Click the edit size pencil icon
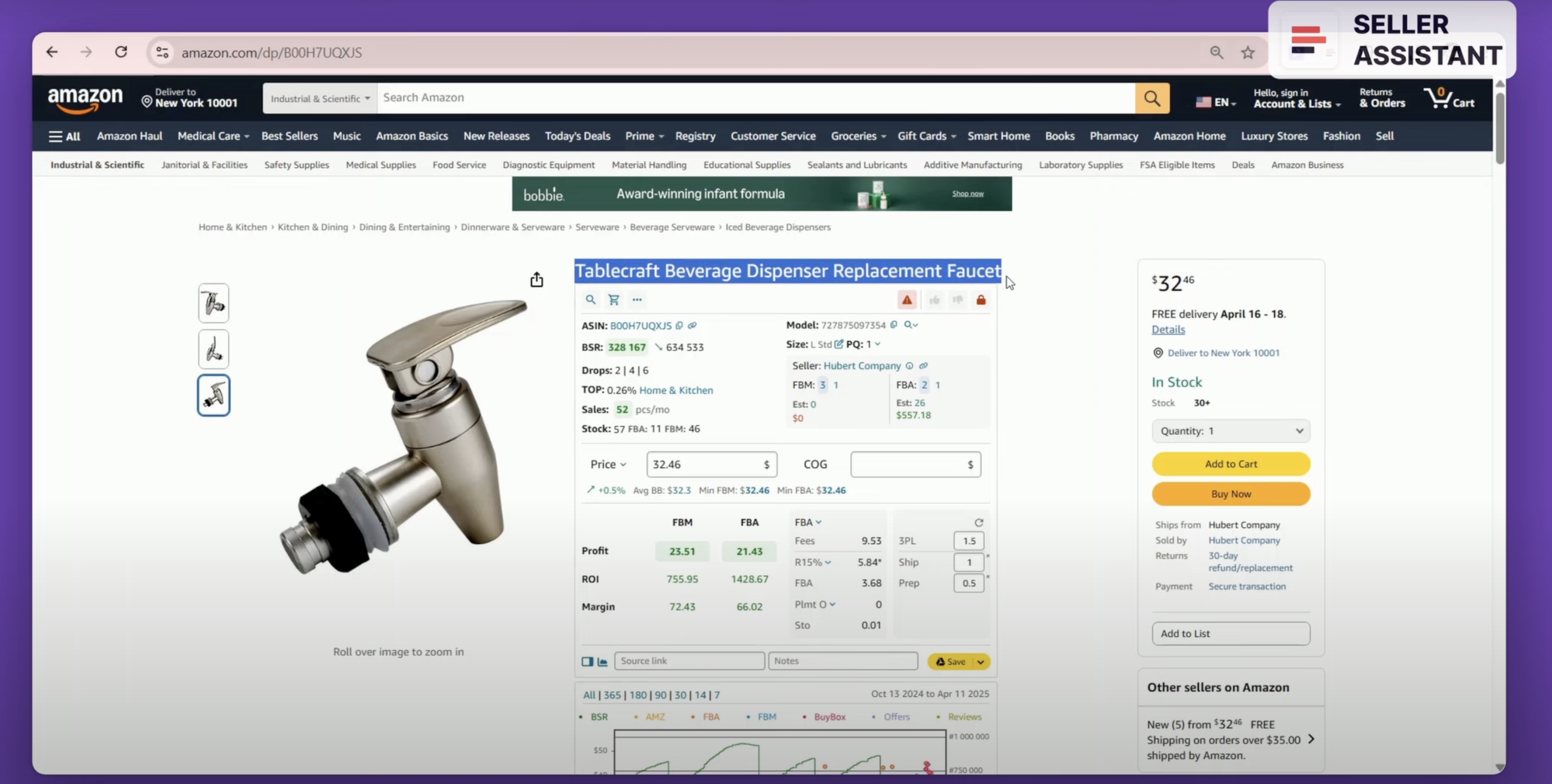Screen dimensions: 1552x784 pyautogui.click(x=839, y=344)
